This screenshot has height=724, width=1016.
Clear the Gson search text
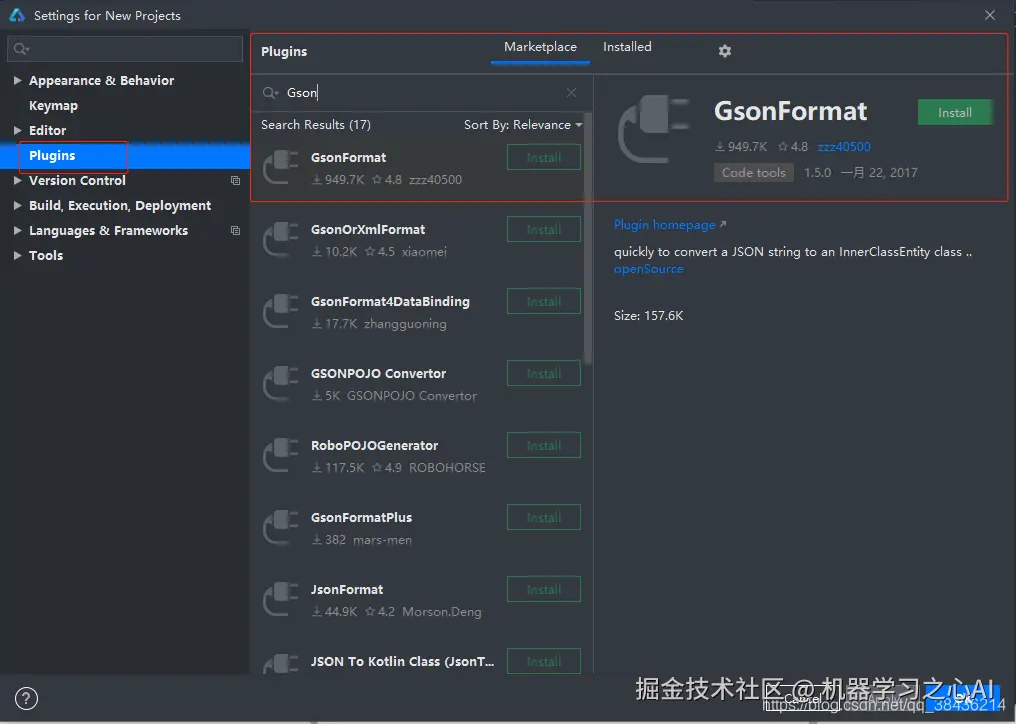pos(571,93)
